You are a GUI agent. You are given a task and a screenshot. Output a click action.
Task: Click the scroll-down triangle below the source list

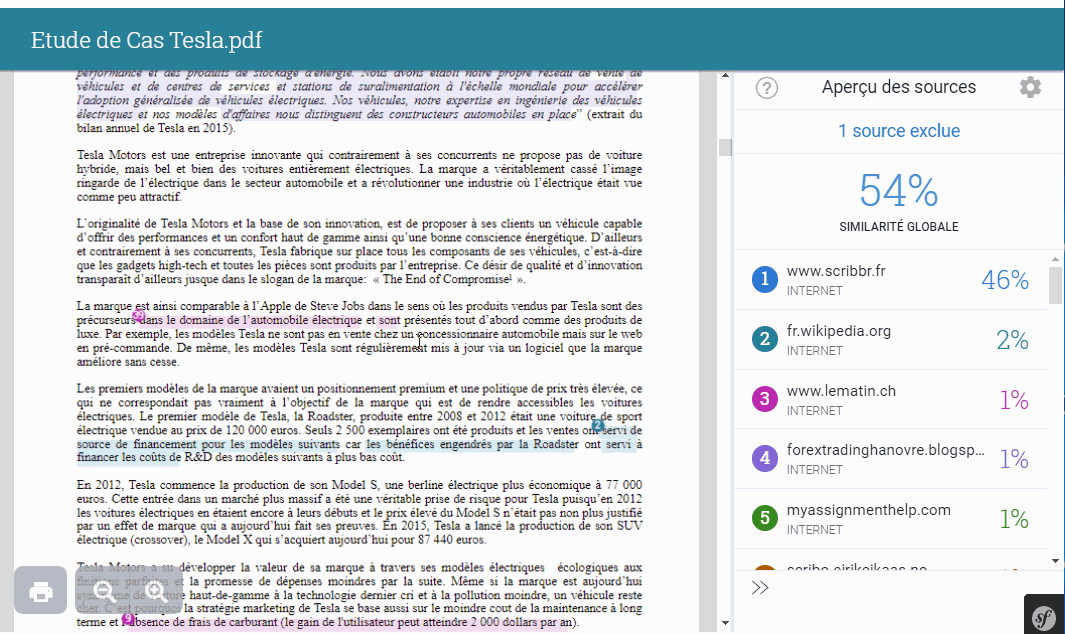point(1053,562)
